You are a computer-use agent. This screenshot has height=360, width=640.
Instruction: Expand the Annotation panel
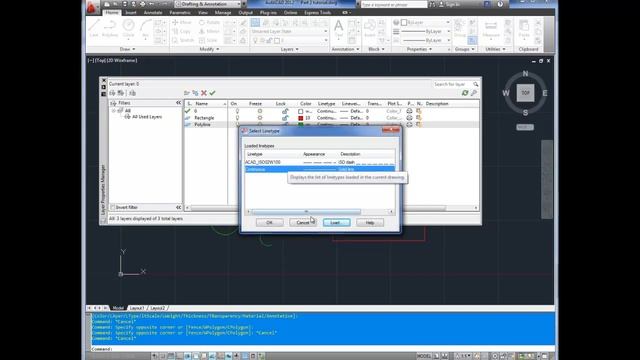pyautogui.click(x=345, y=49)
